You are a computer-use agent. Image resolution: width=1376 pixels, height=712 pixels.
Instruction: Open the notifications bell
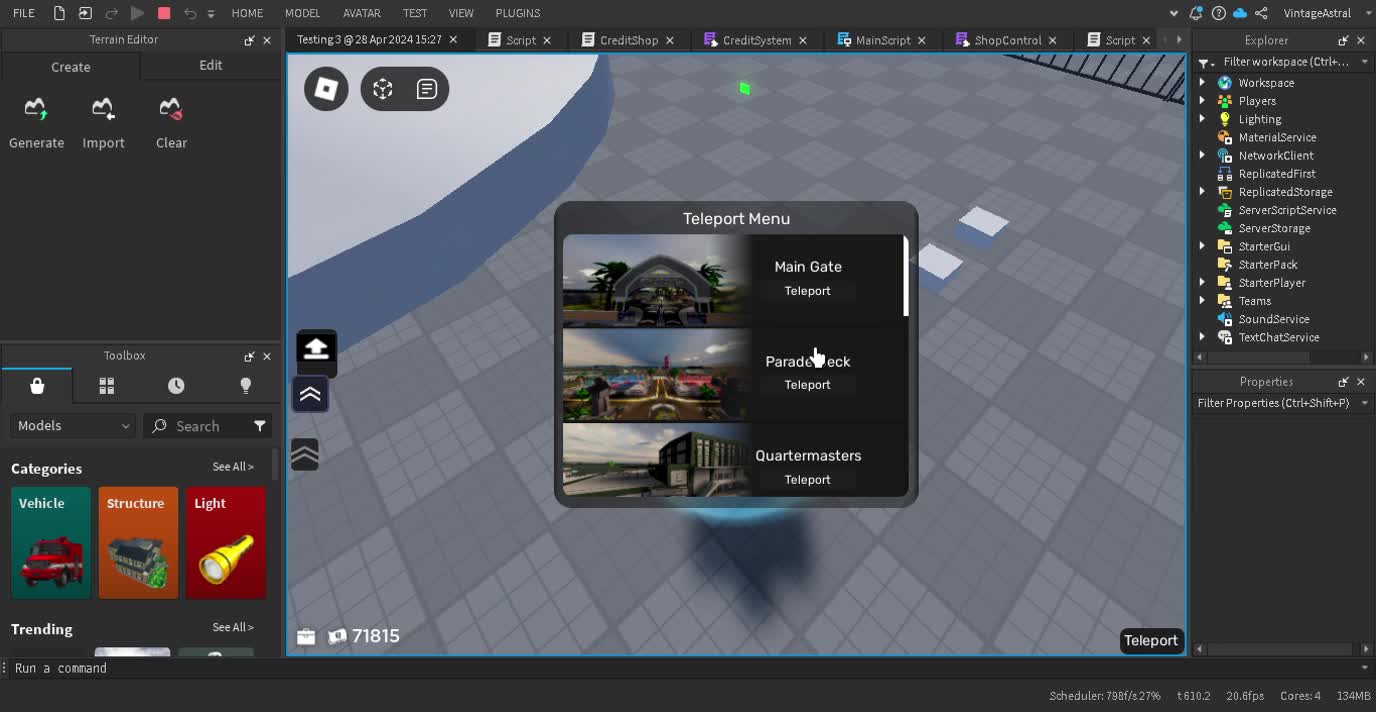tap(1196, 13)
